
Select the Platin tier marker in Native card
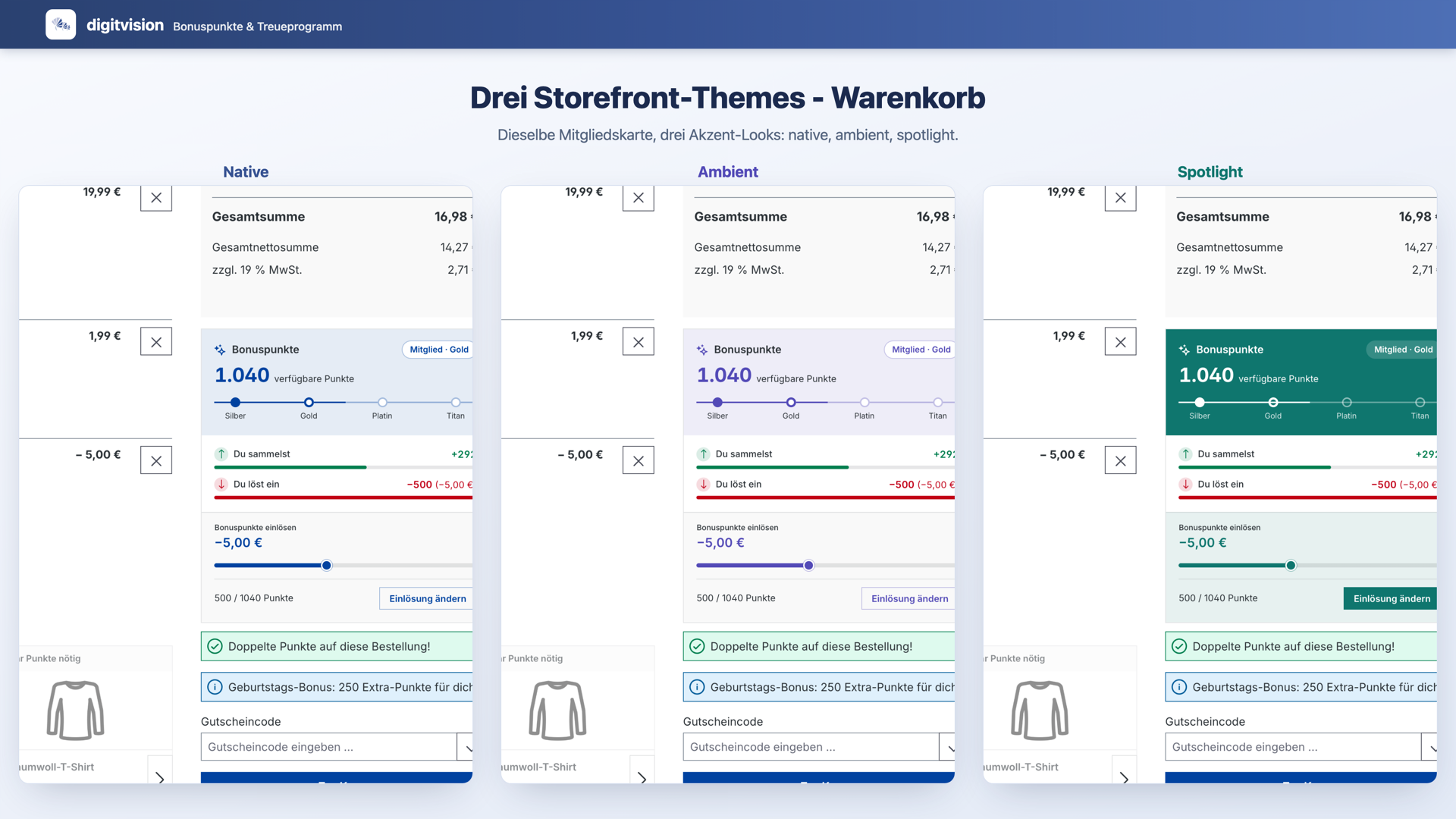click(382, 403)
